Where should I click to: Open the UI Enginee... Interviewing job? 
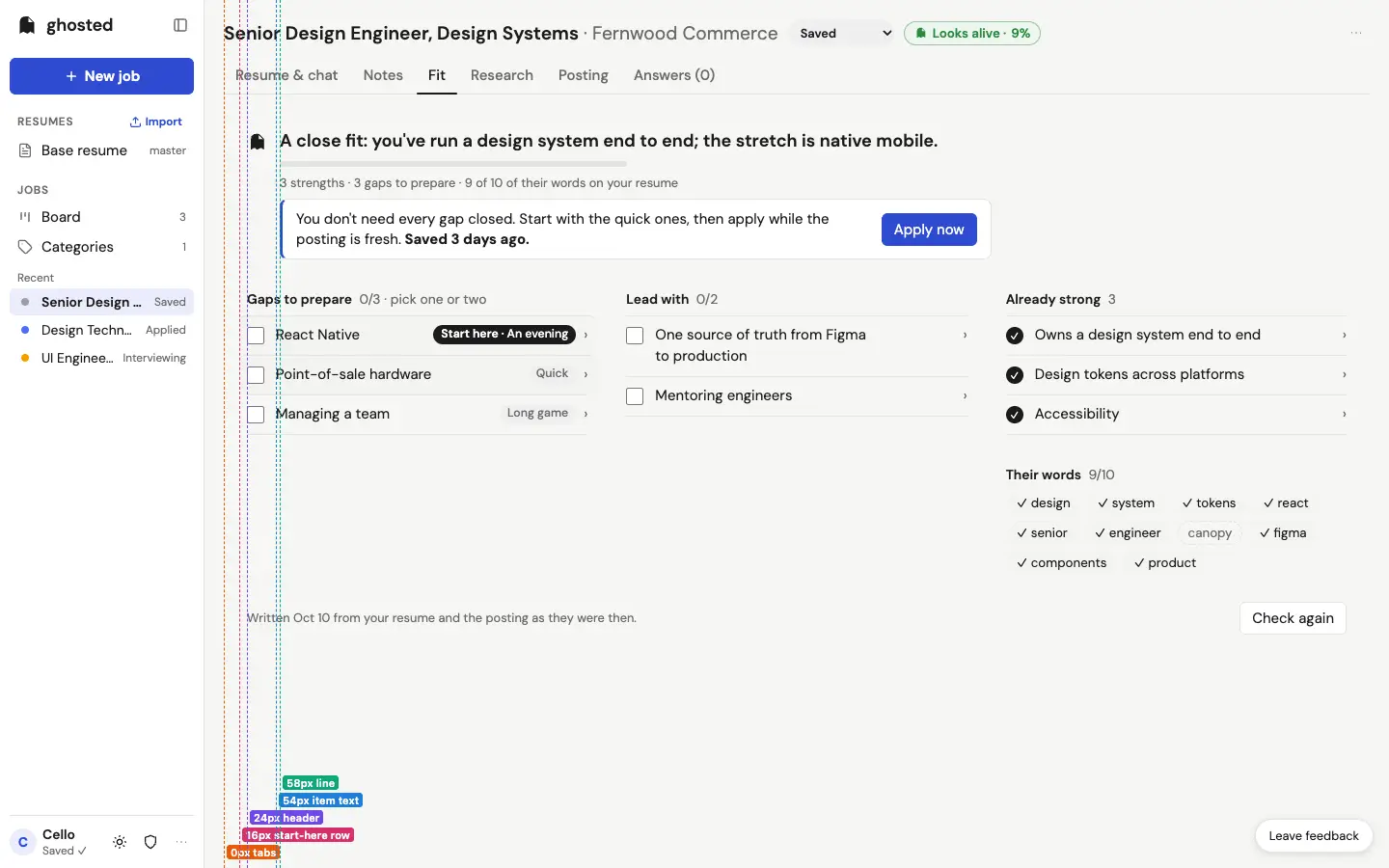101,358
